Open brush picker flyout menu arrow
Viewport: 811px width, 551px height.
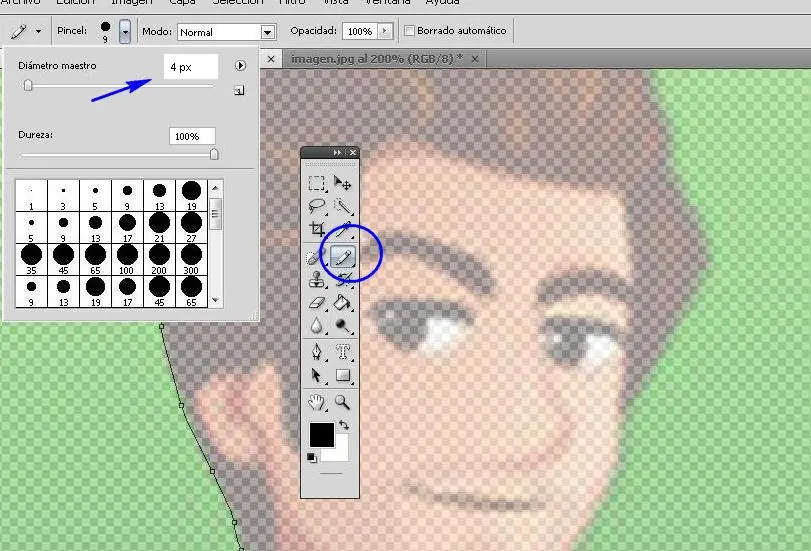pos(240,66)
